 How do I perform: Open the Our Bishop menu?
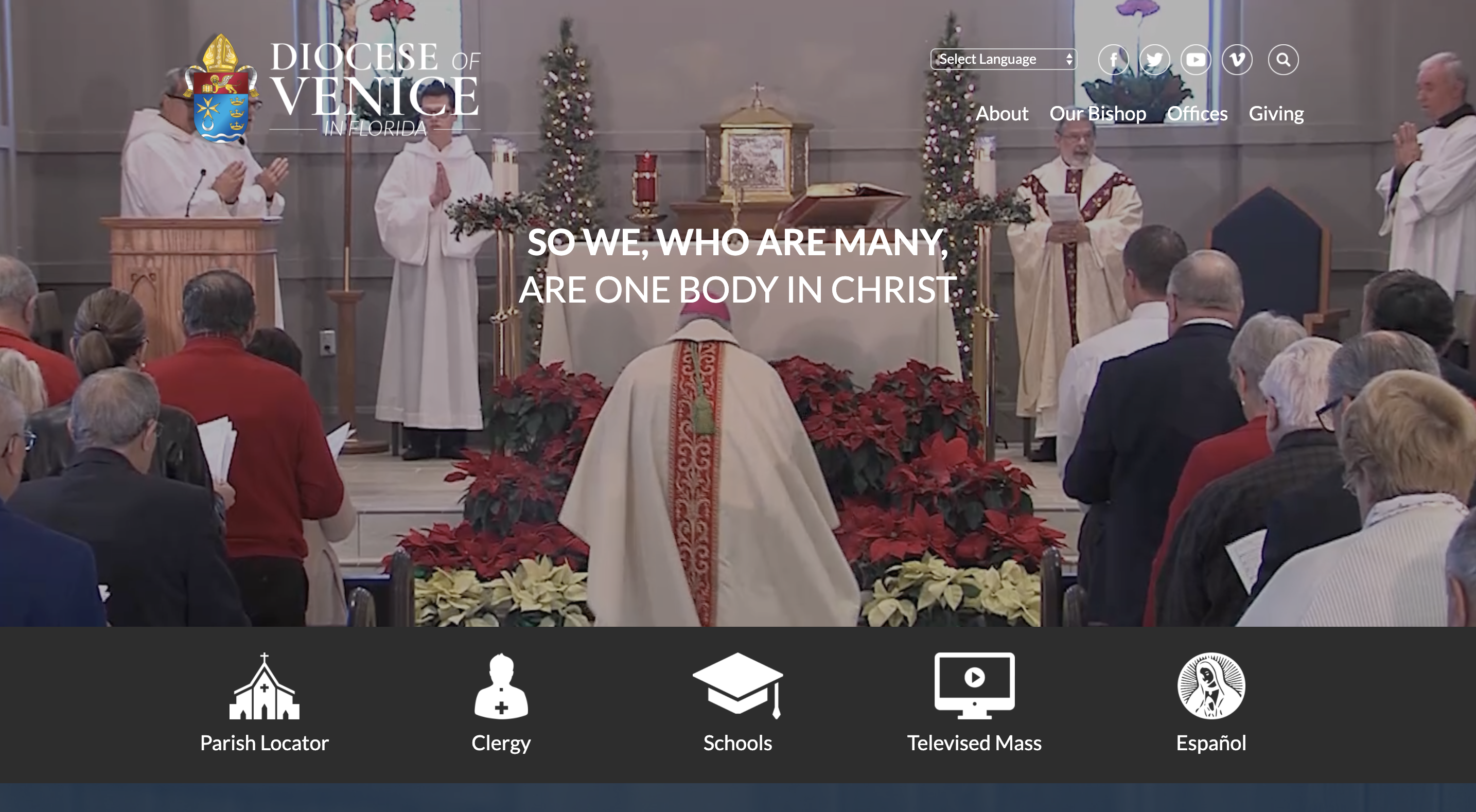(x=1097, y=113)
